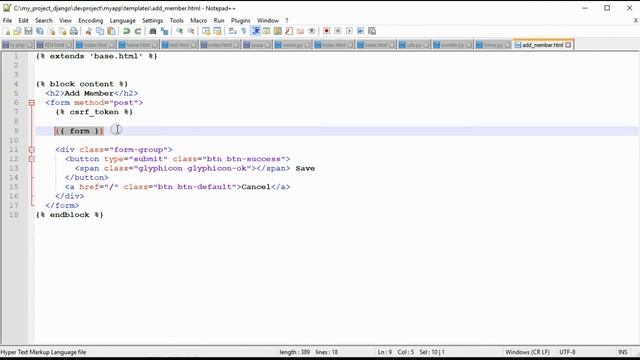Click UTF-8 encoding in status bar
Viewport: 640px width, 360px height.
click(x=567, y=352)
